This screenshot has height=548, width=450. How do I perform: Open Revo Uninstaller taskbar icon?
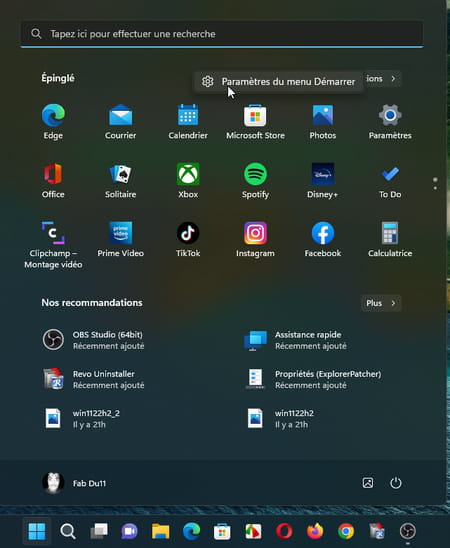[377, 531]
